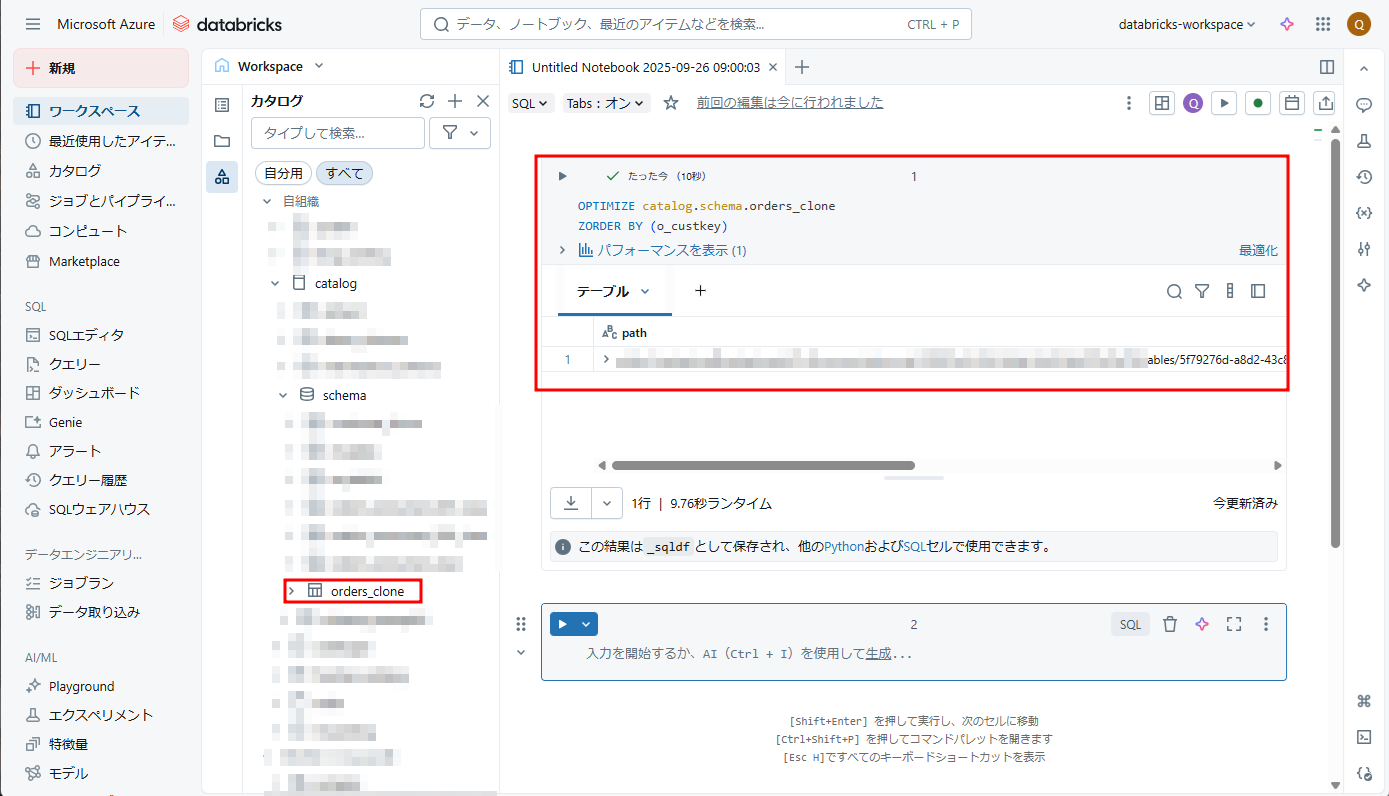Delete cell 2 with trash icon
Image resolution: width=1389 pixels, height=796 pixels.
(x=1170, y=624)
